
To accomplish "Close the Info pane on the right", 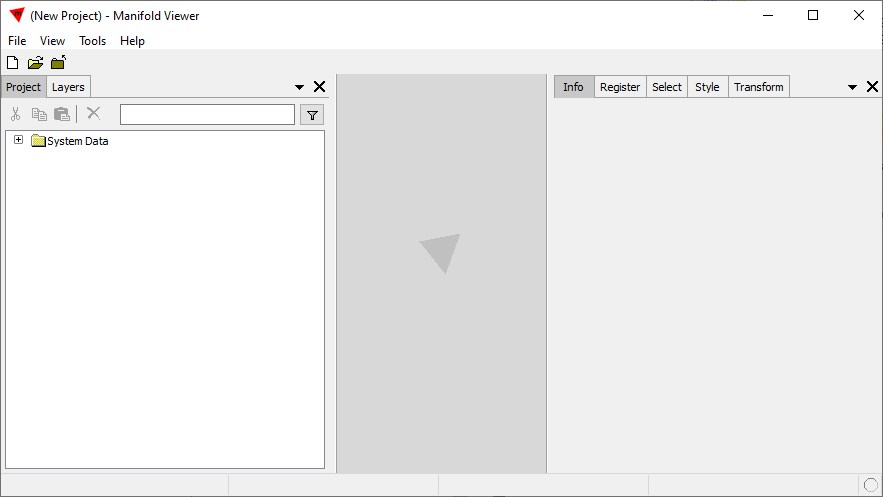I will pyautogui.click(x=872, y=87).
